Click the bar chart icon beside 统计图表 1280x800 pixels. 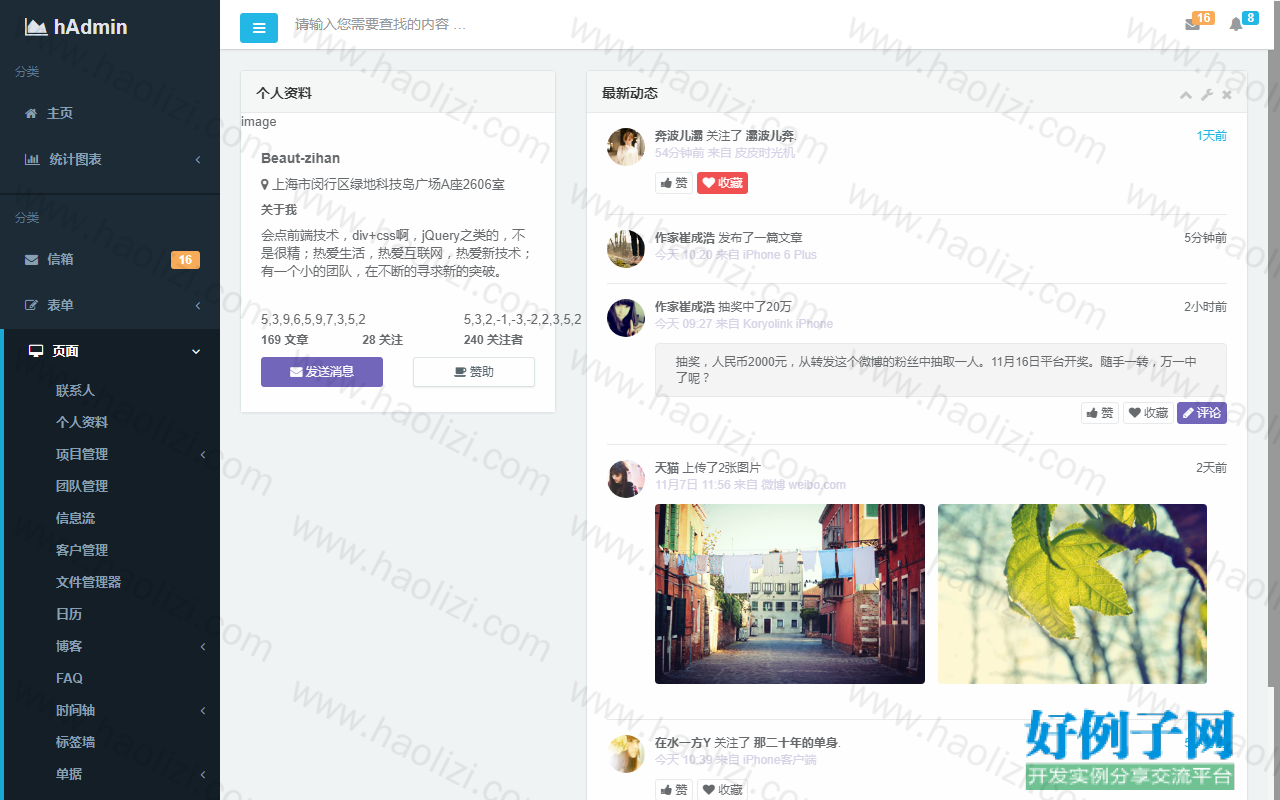click(x=32, y=160)
